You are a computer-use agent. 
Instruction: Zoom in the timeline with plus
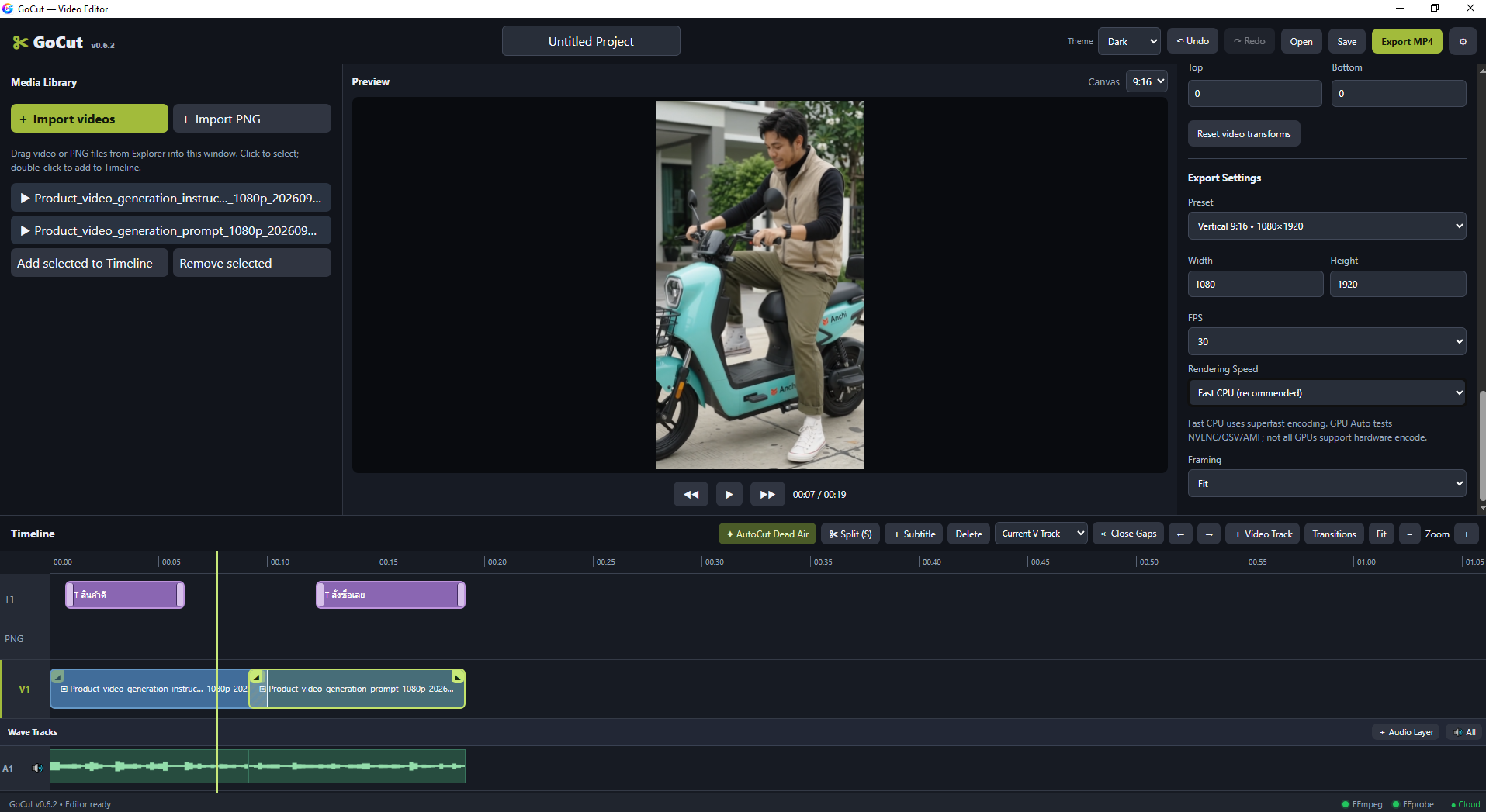pyautogui.click(x=1466, y=534)
